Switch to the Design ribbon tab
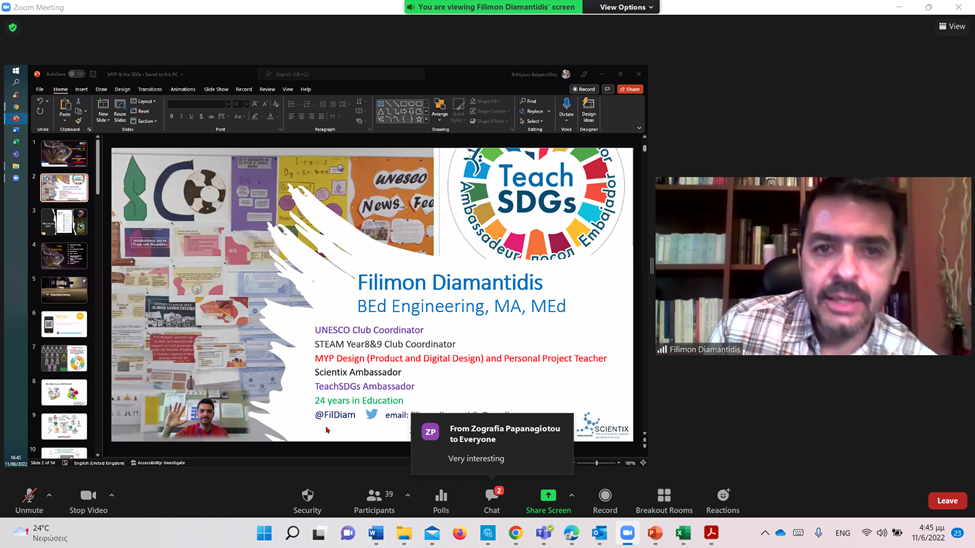The width and height of the screenshot is (975, 548). (122, 89)
